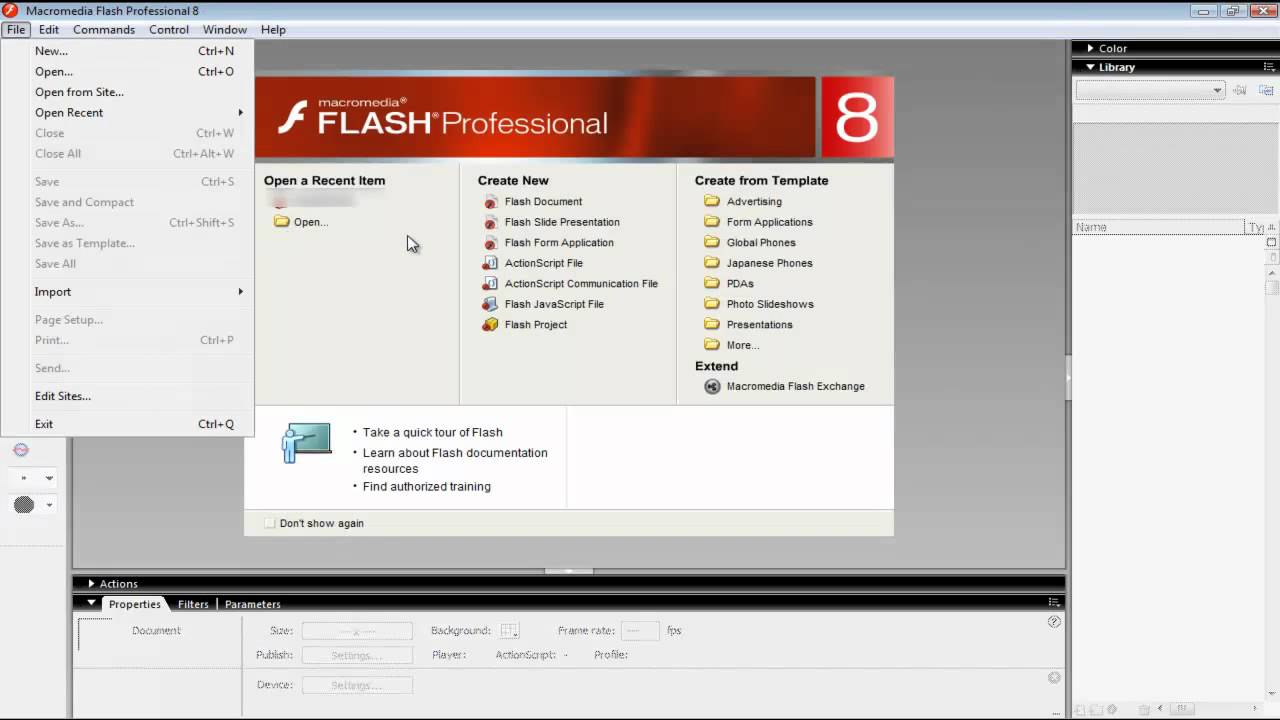
Task: Open the Edit menu
Action: pyautogui.click(x=49, y=30)
